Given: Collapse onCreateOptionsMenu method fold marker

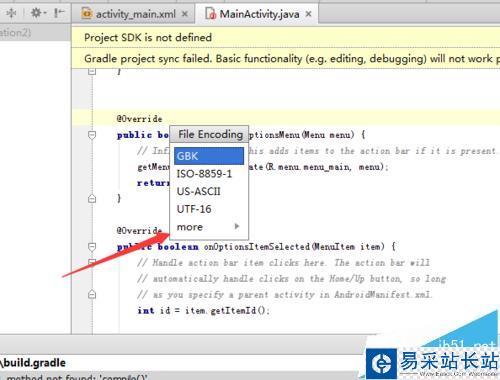Looking at the screenshot, I should pos(92,135).
